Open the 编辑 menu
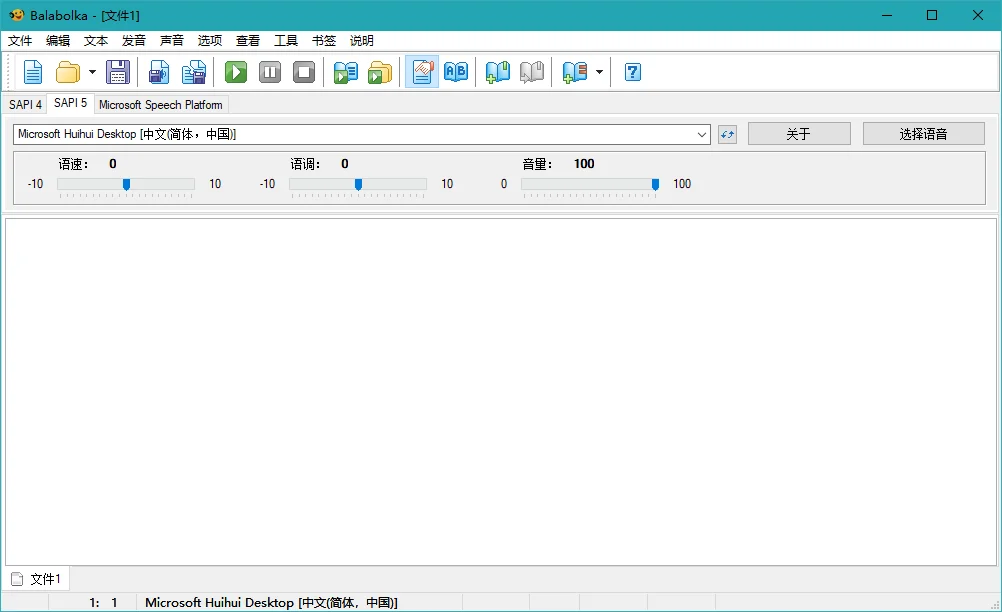 [58, 41]
